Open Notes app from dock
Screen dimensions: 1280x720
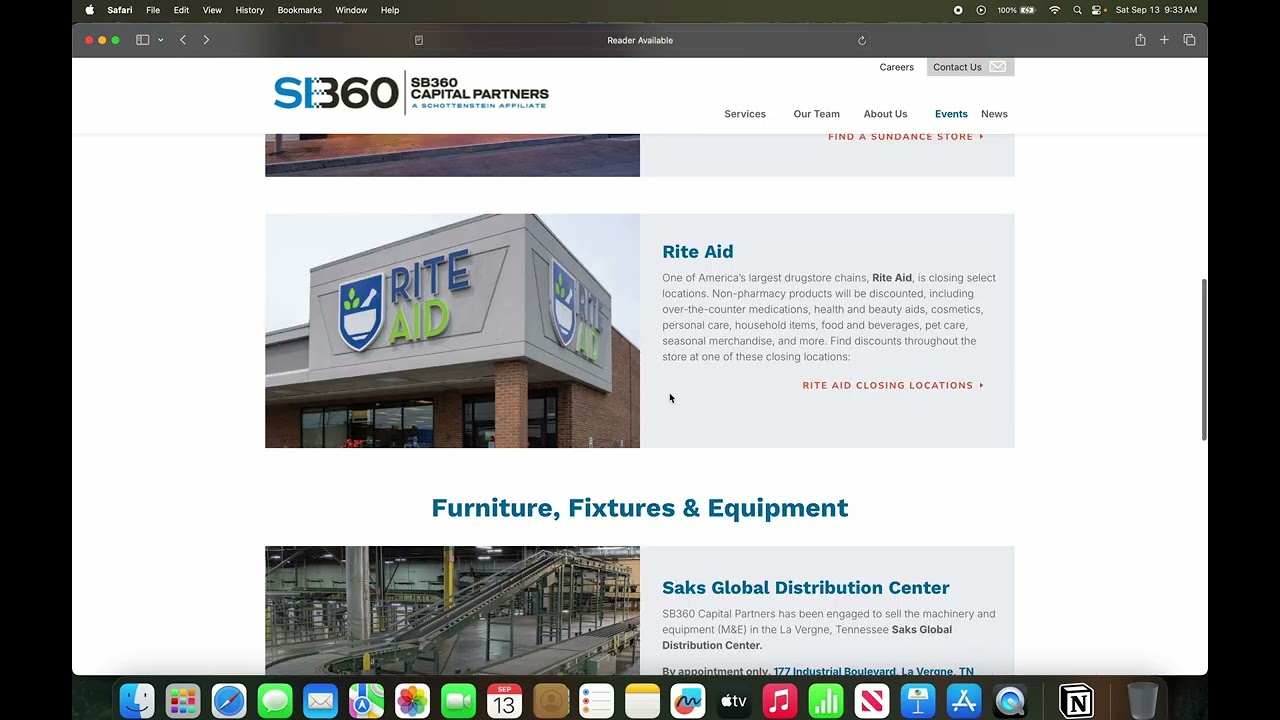tap(642, 701)
